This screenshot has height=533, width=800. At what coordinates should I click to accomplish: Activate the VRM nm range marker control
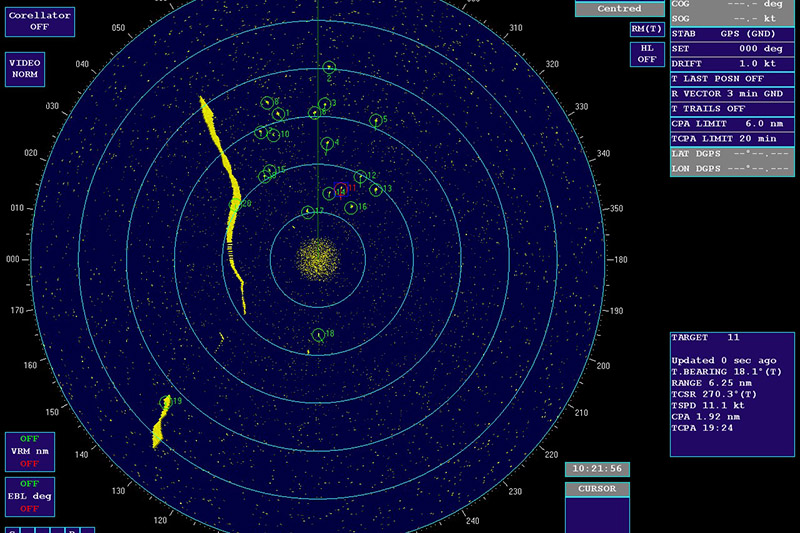[29, 451]
